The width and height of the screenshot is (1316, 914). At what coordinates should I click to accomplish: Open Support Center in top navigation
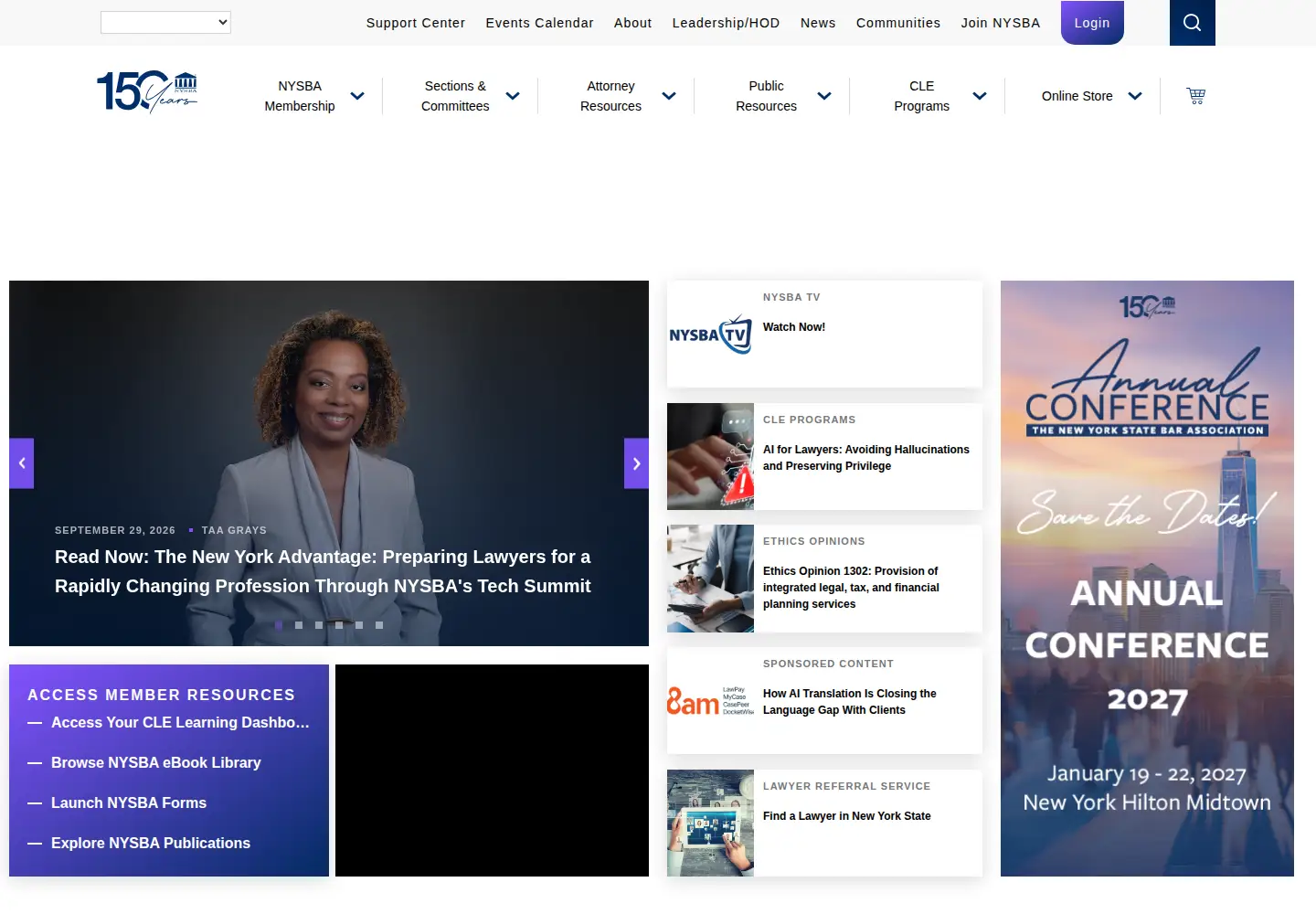pyautogui.click(x=416, y=23)
